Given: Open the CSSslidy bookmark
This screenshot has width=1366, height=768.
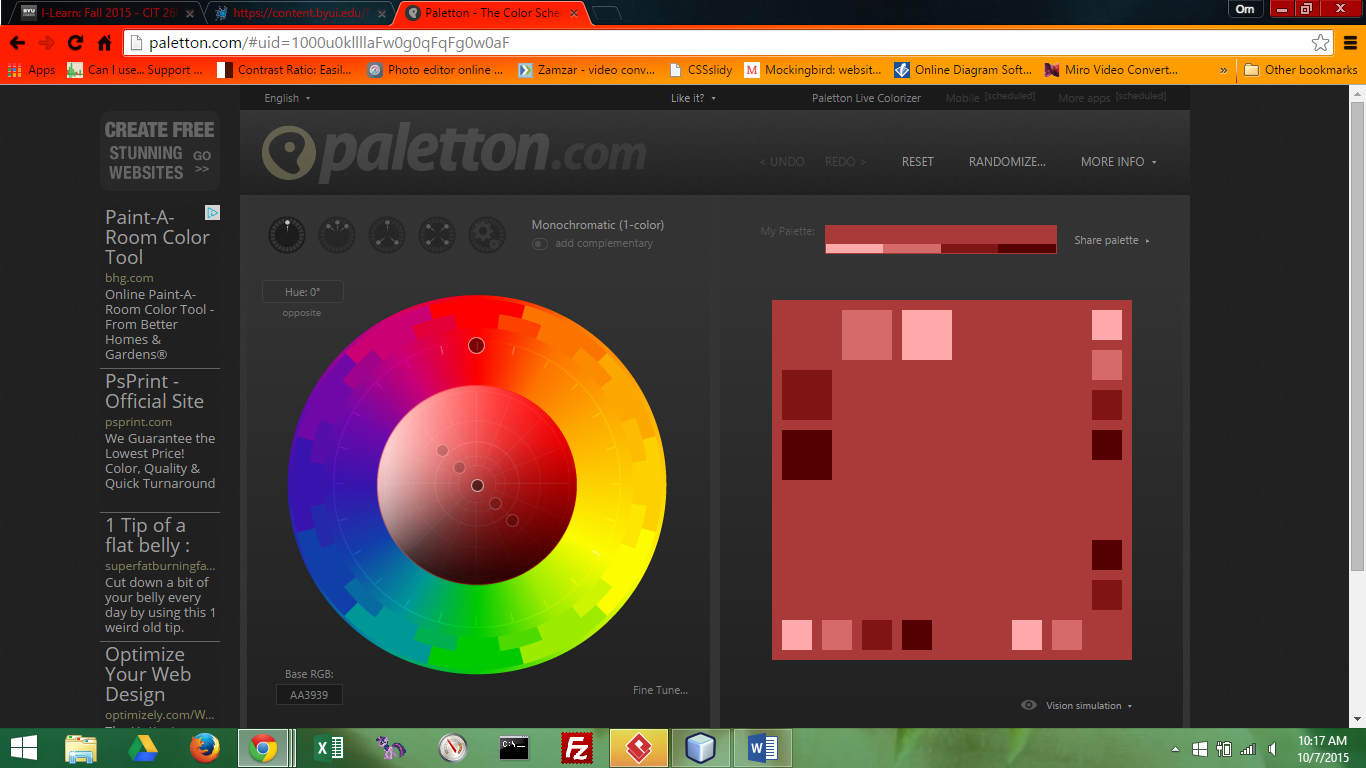Looking at the screenshot, I should [x=699, y=70].
